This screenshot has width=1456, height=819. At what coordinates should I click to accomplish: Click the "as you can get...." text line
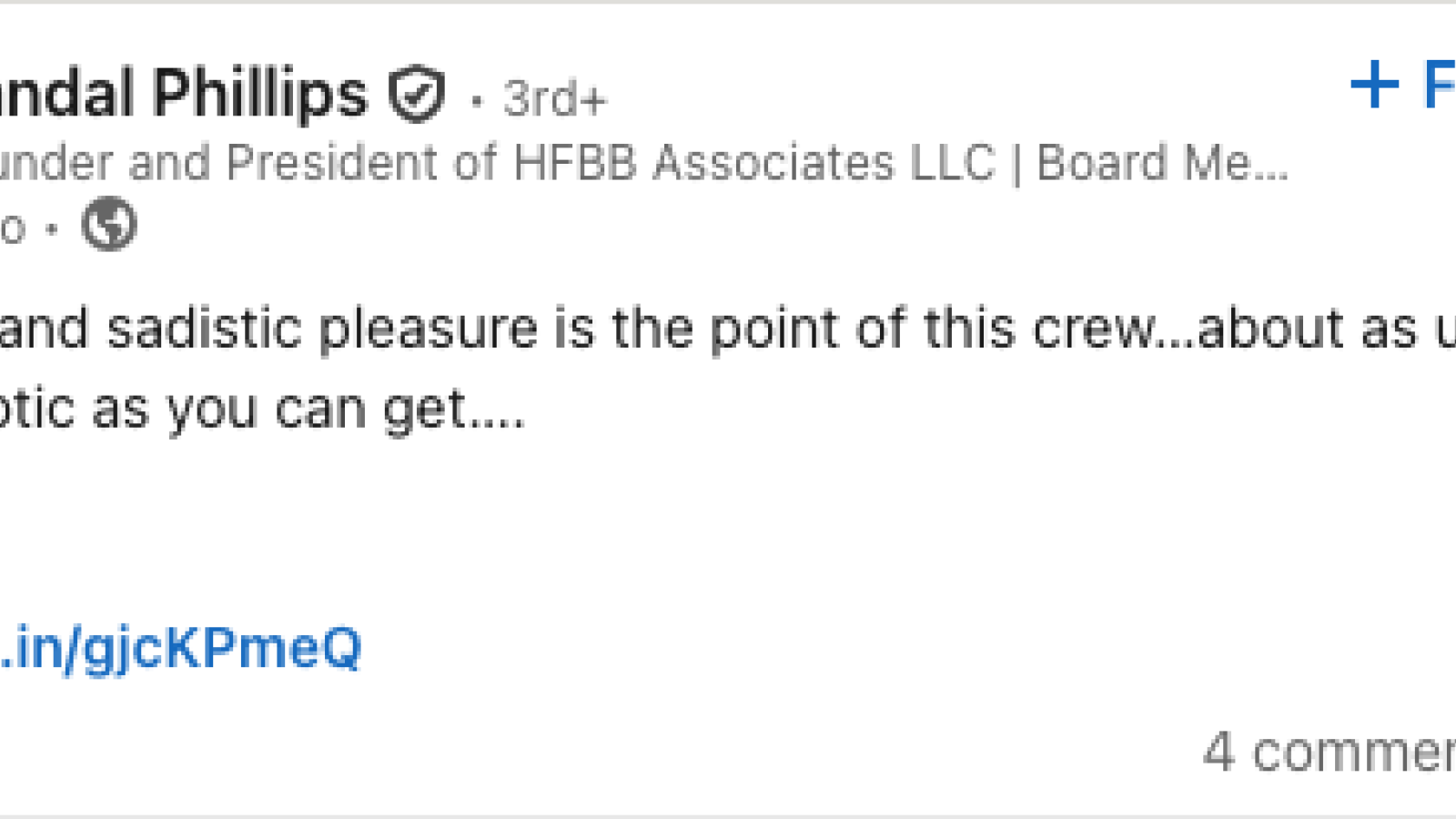click(x=308, y=409)
